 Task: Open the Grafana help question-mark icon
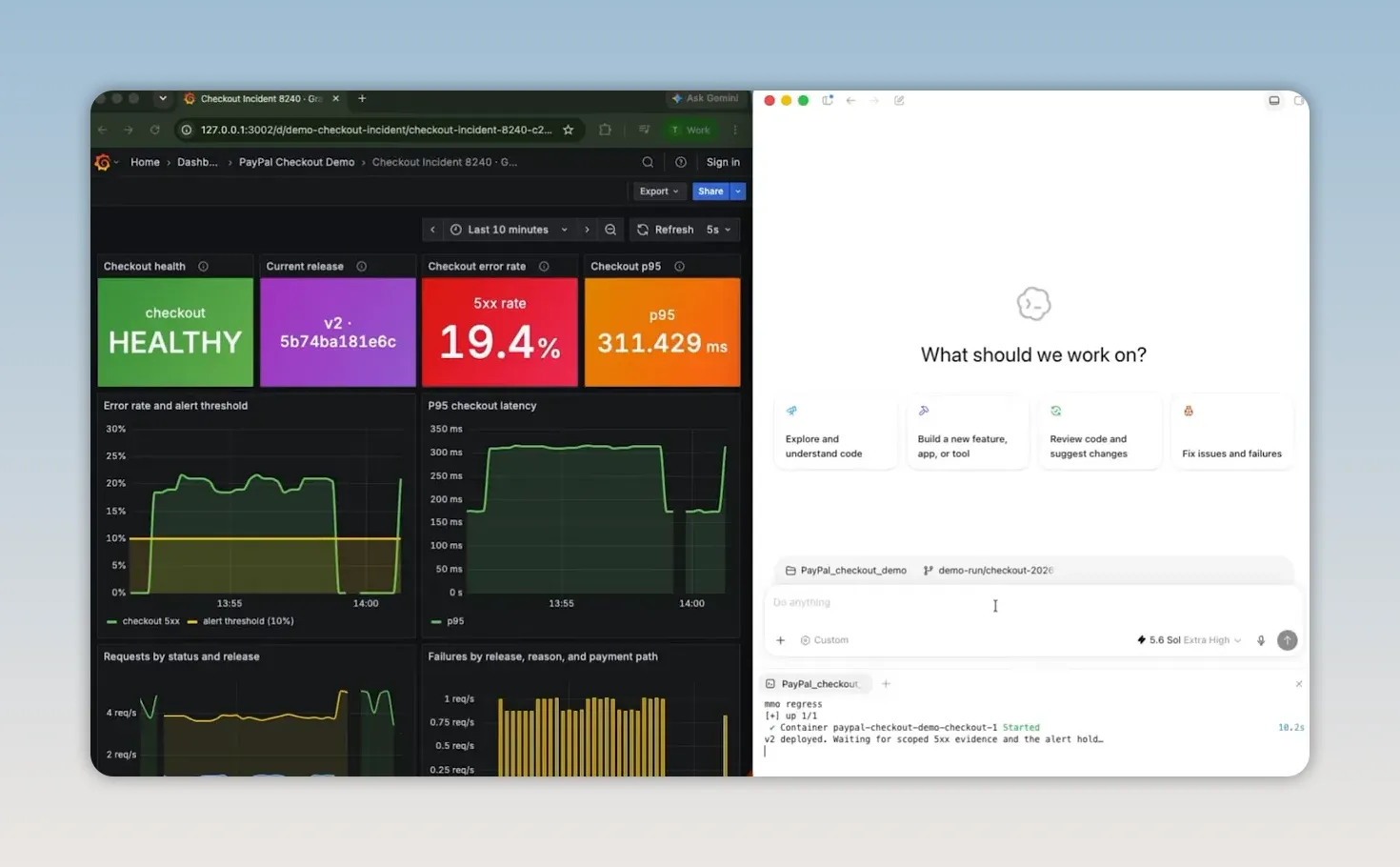pos(681,162)
